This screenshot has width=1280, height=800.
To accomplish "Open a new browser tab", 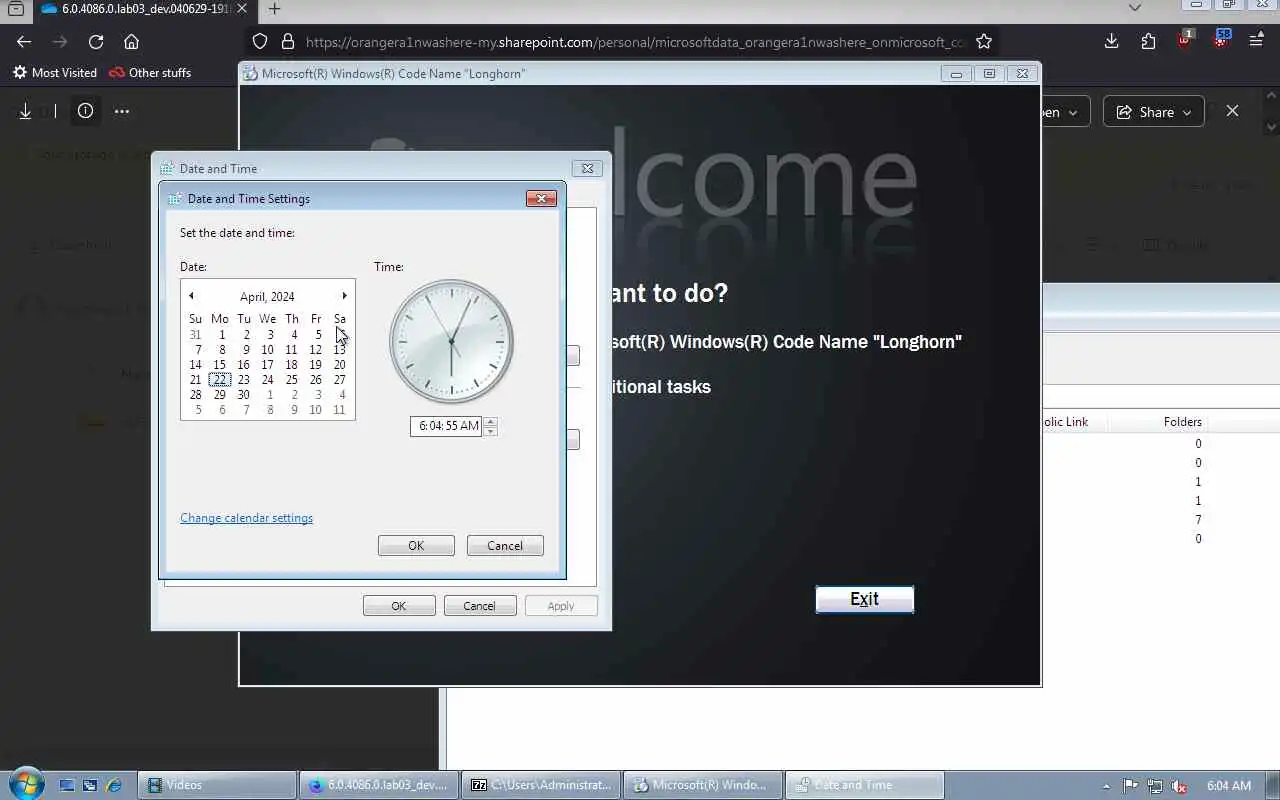I will coord(274,9).
